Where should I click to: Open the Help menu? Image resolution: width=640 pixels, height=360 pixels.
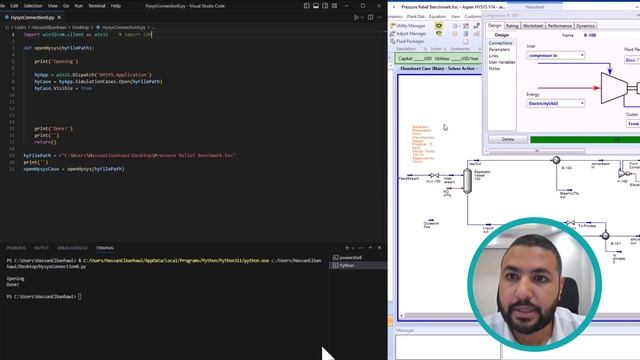[x=116, y=6]
